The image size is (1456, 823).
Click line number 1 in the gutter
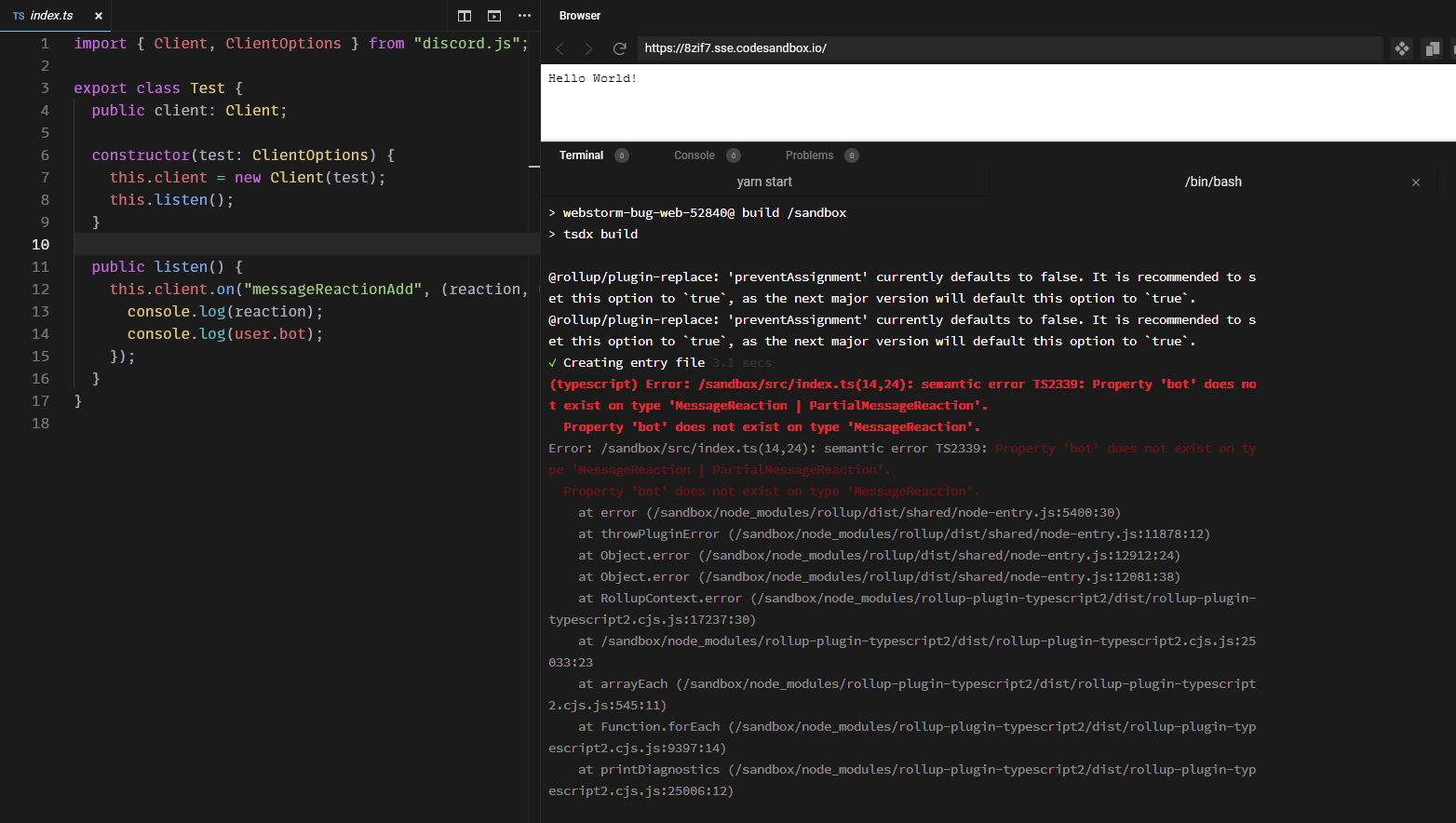pos(45,44)
